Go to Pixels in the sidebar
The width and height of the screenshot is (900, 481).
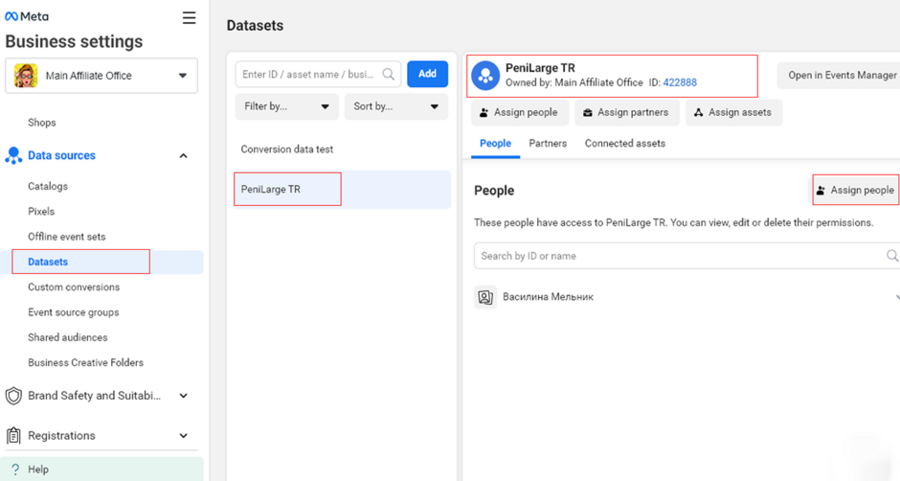tap(41, 211)
